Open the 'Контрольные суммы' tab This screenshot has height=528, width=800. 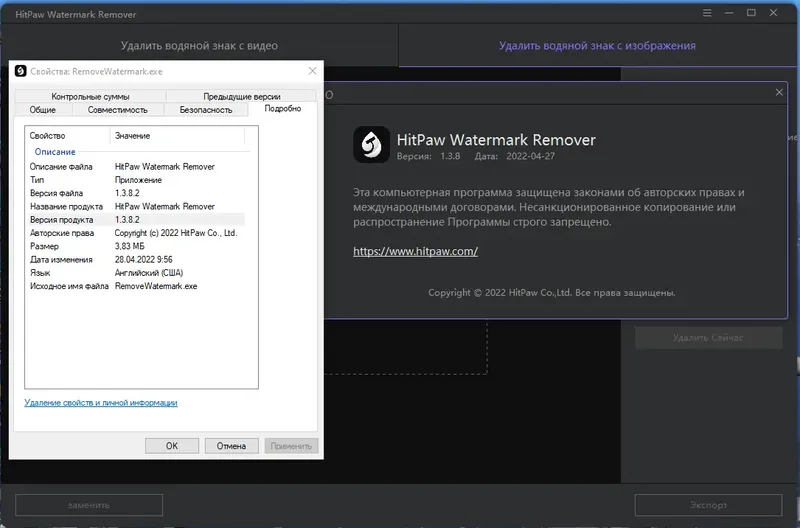click(x=90, y=96)
